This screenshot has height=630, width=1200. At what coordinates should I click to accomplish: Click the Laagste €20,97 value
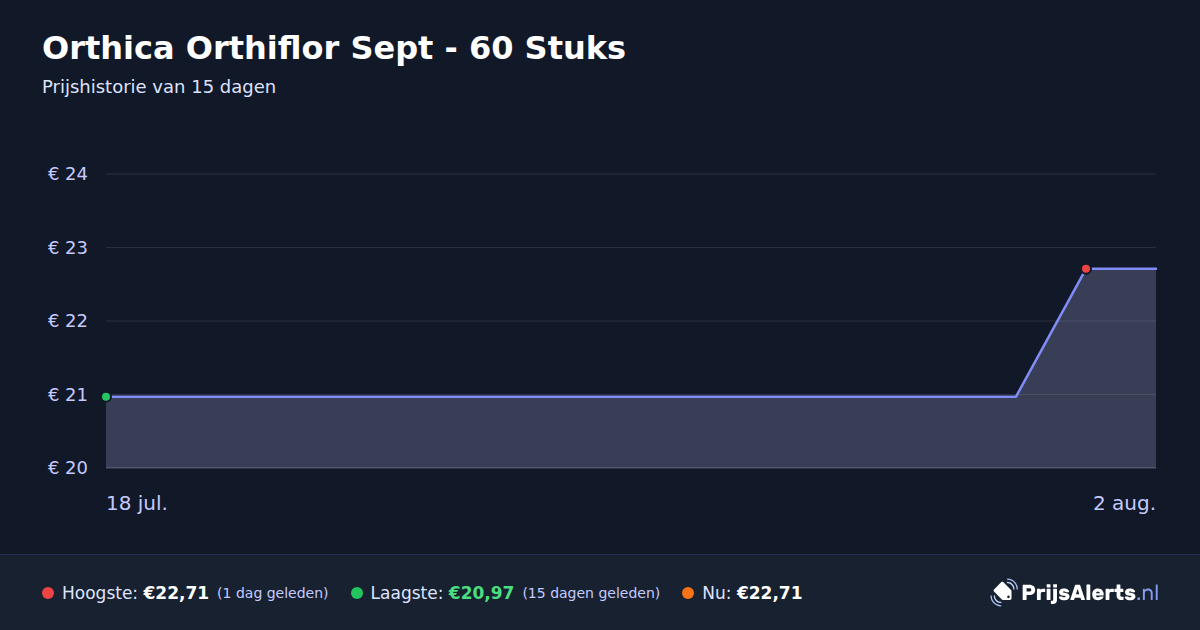point(481,593)
